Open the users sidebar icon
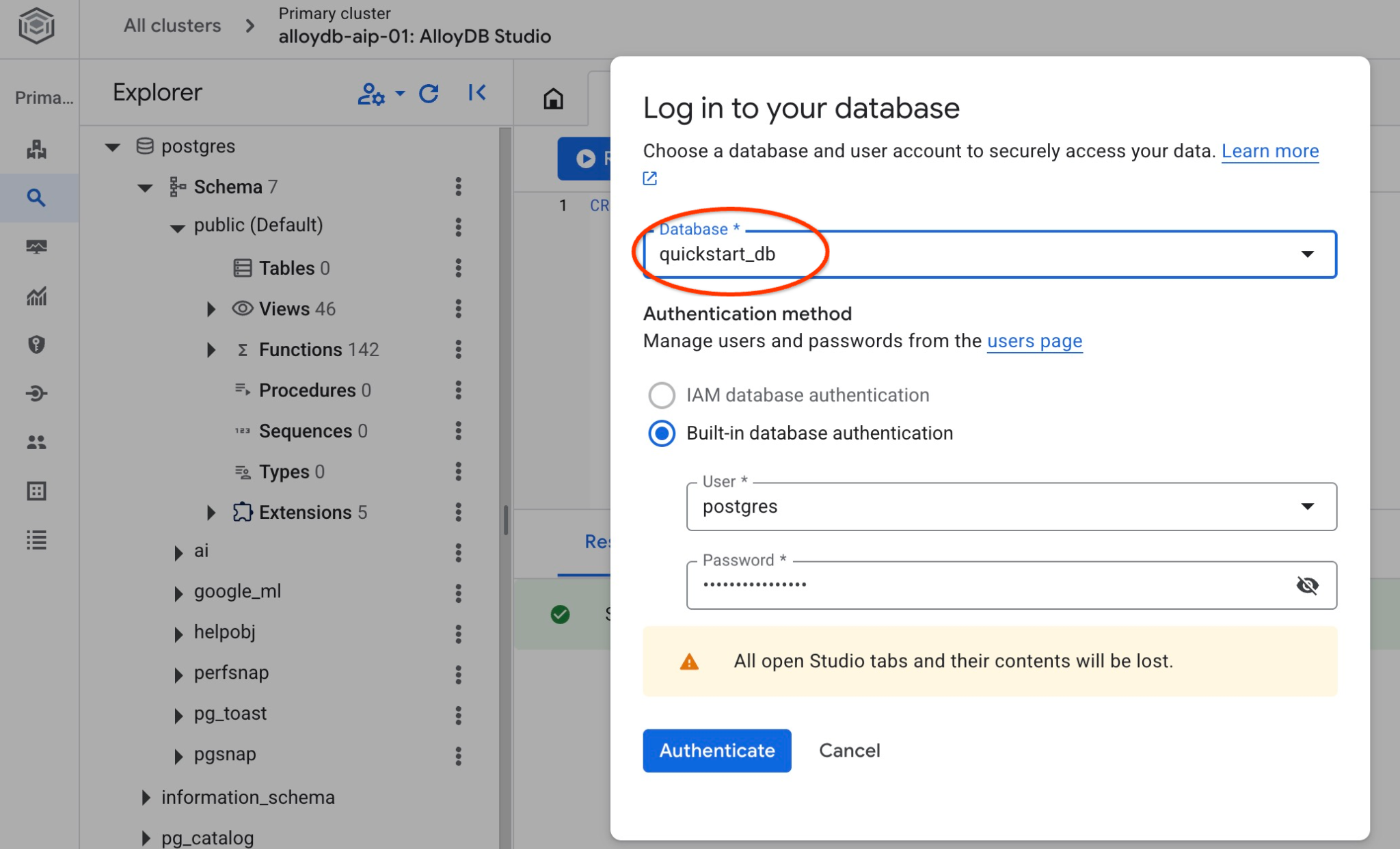The width and height of the screenshot is (1400, 849). (36, 442)
